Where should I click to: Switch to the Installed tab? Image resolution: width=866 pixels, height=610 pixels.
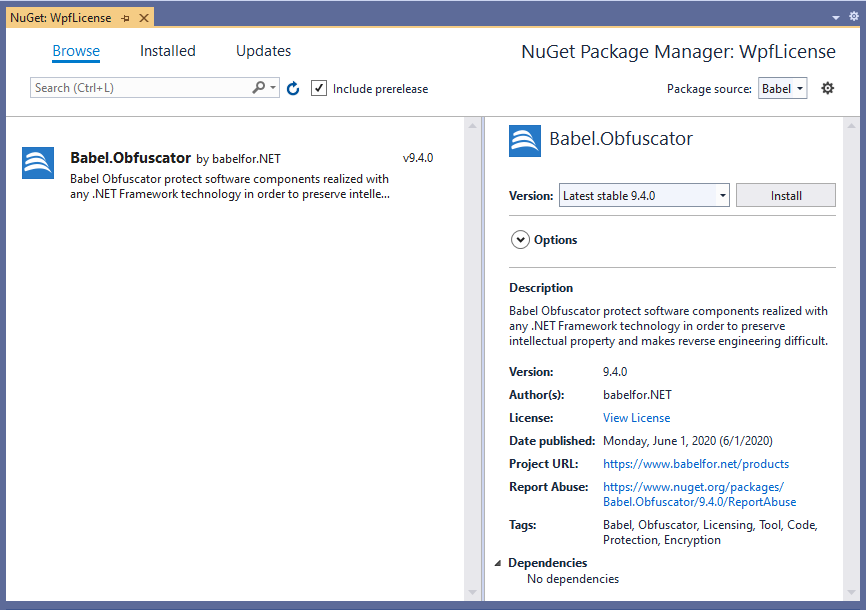click(167, 51)
